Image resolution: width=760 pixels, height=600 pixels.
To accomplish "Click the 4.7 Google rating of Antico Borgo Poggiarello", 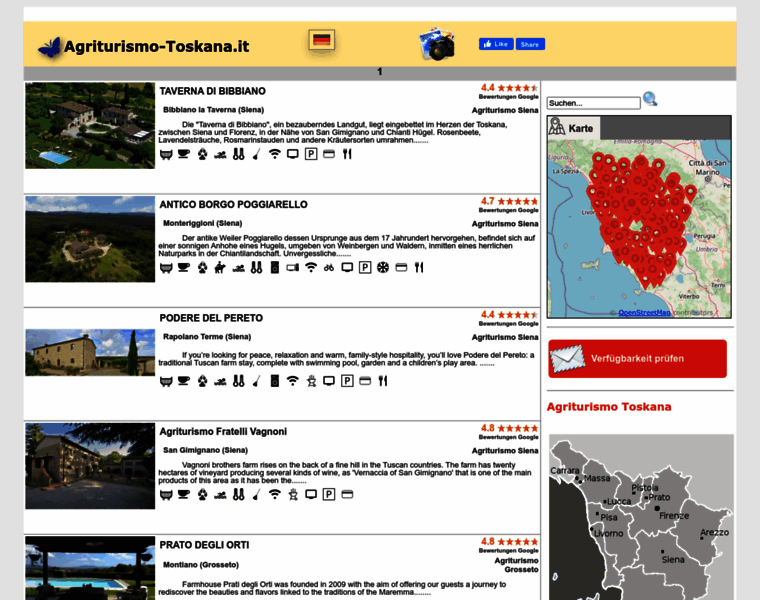I will 509,201.
